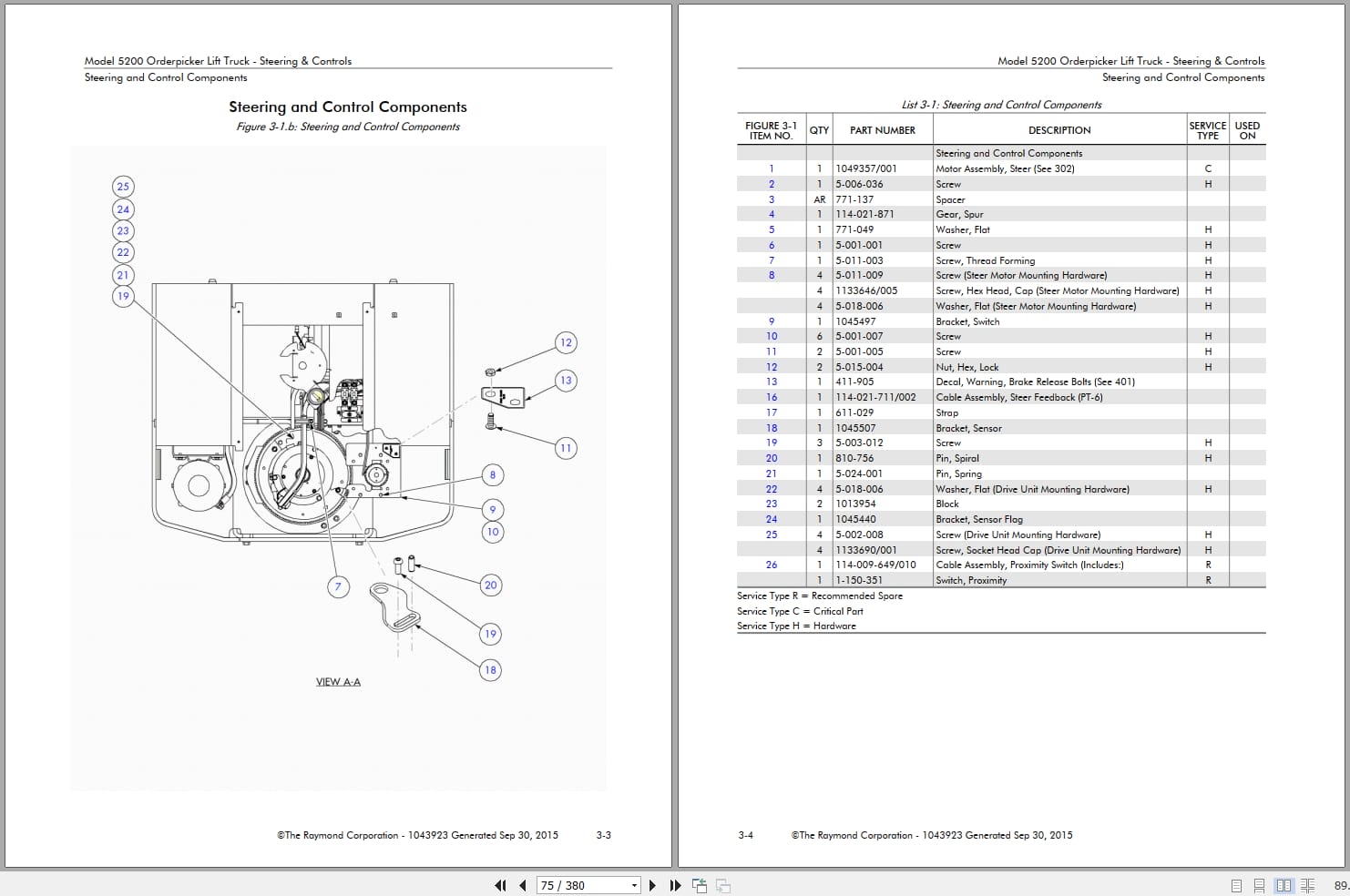Screen dimensions: 1350x896
Task: Switch to continuous scrolling layout
Action: pos(1259,885)
